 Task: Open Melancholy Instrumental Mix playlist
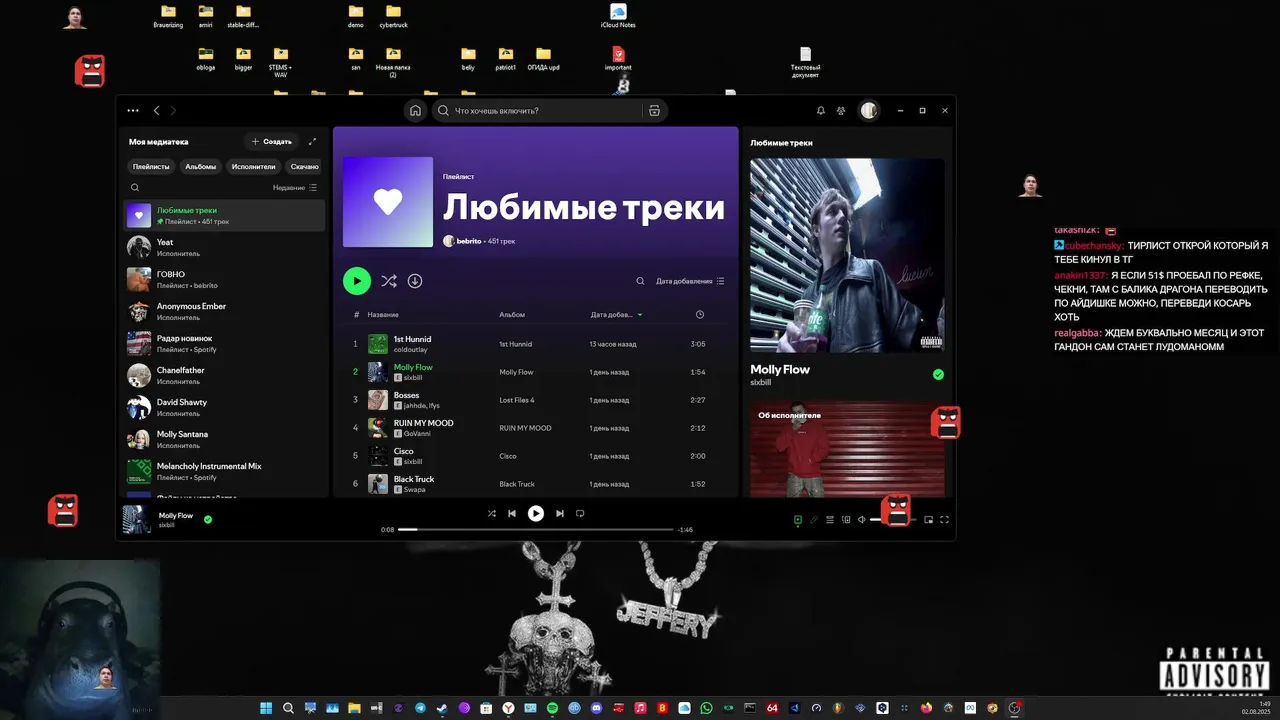[x=225, y=471]
